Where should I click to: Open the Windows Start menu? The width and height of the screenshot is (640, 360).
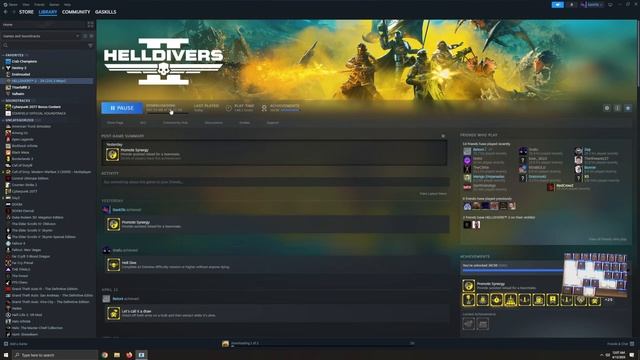point(6,355)
